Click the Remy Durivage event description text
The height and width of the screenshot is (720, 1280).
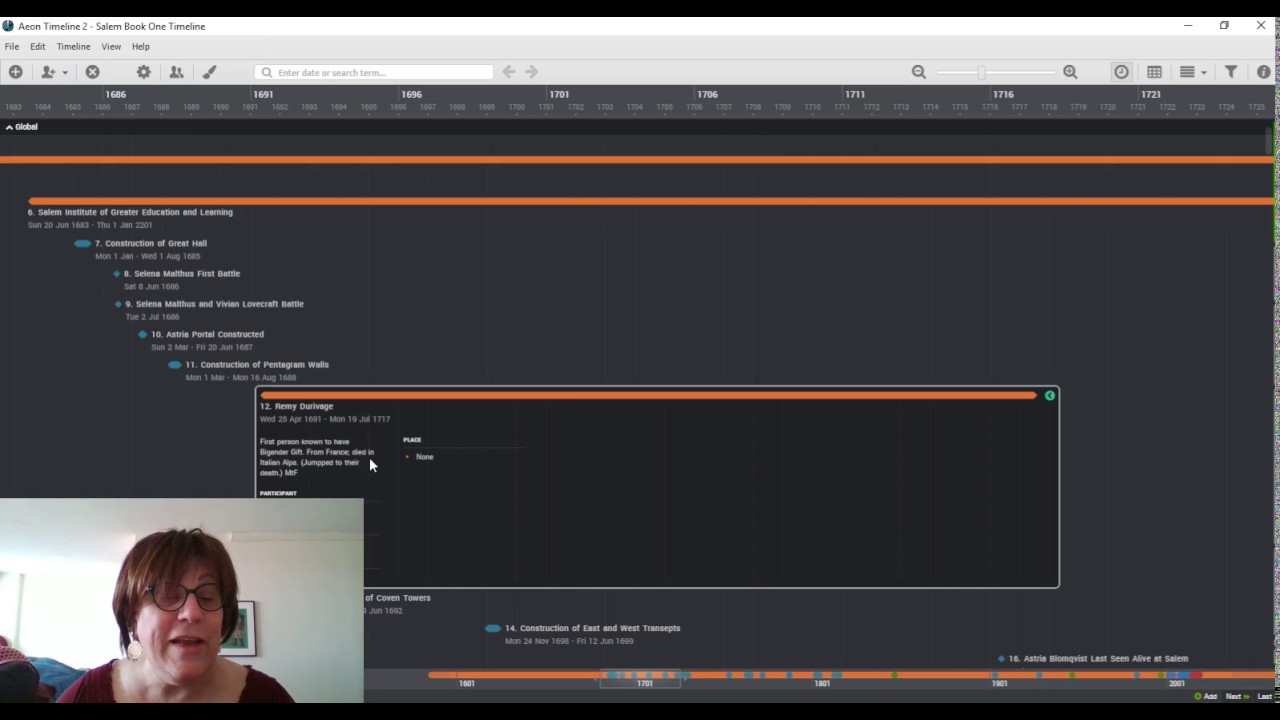click(317, 457)
